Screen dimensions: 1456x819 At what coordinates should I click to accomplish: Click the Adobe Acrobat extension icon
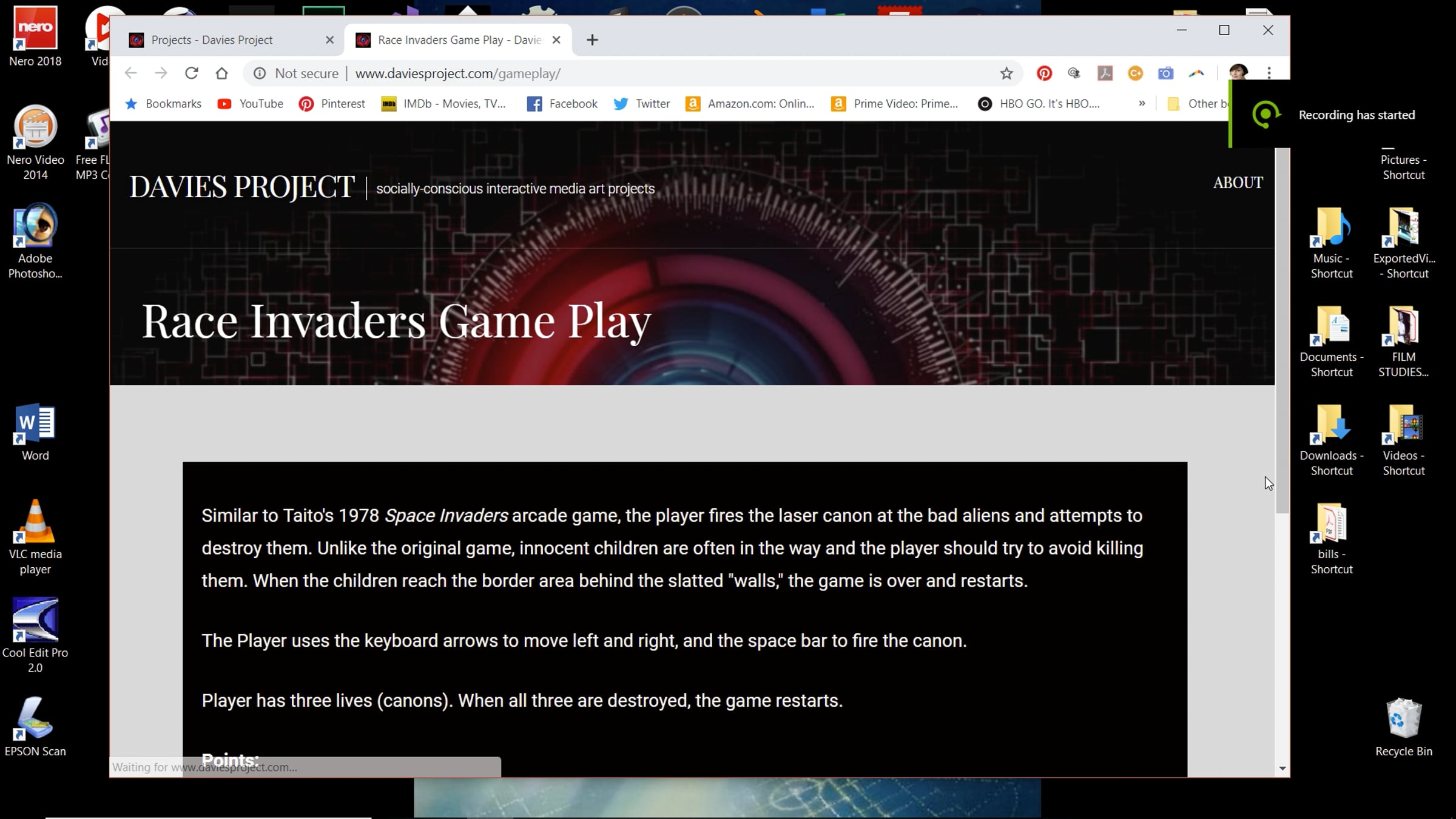click(1105, 73)
